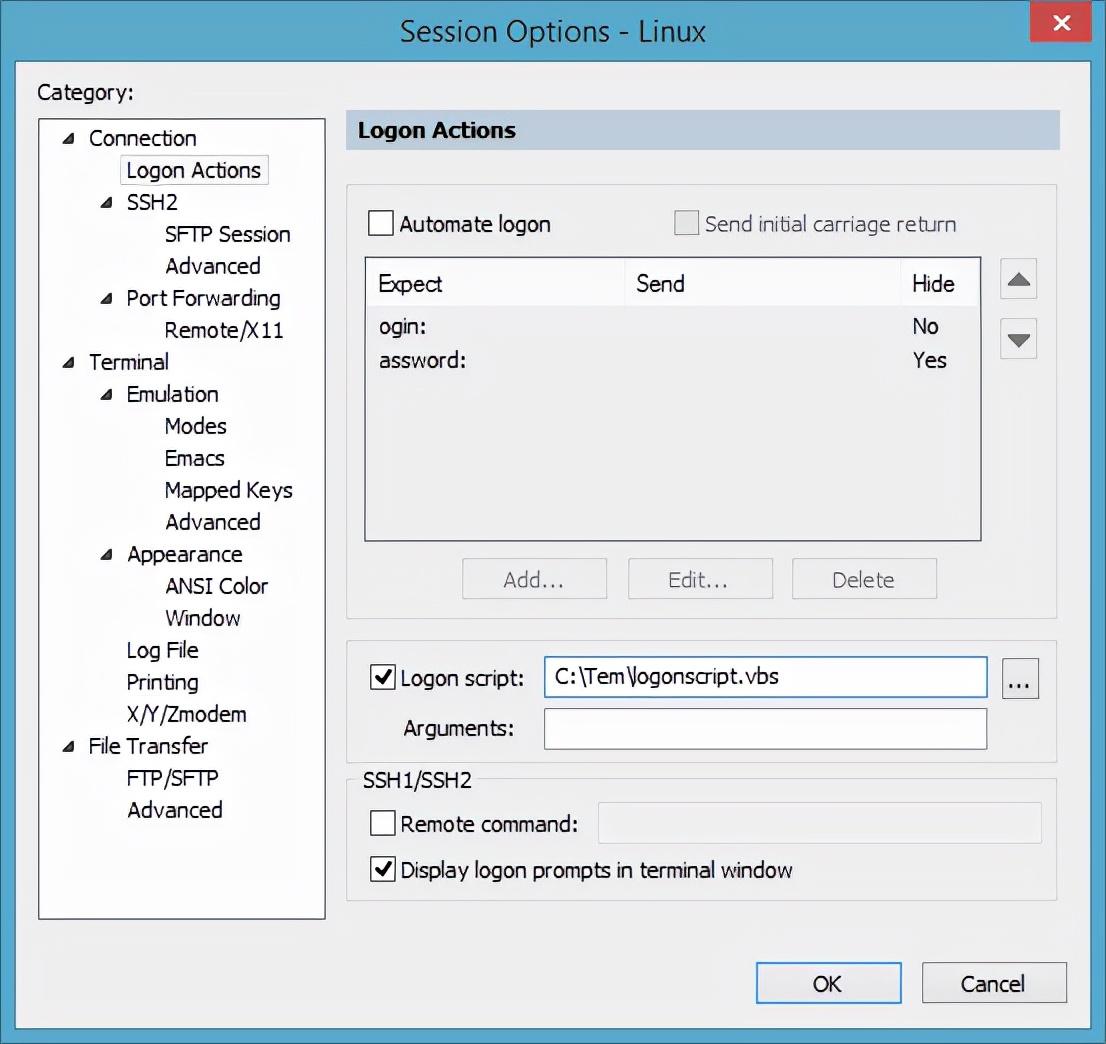Move selected logon action up
The image size is (1106, 1044).
click(1018, 279)
